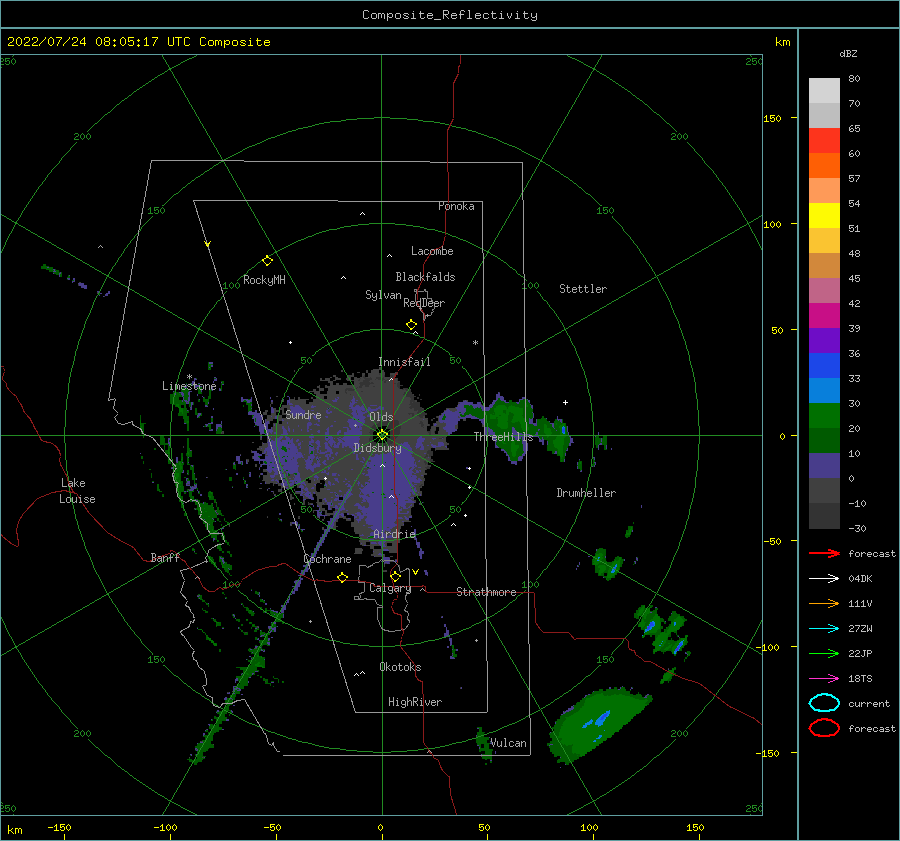Click the asterisk marker above Limestone

point(189,377)
